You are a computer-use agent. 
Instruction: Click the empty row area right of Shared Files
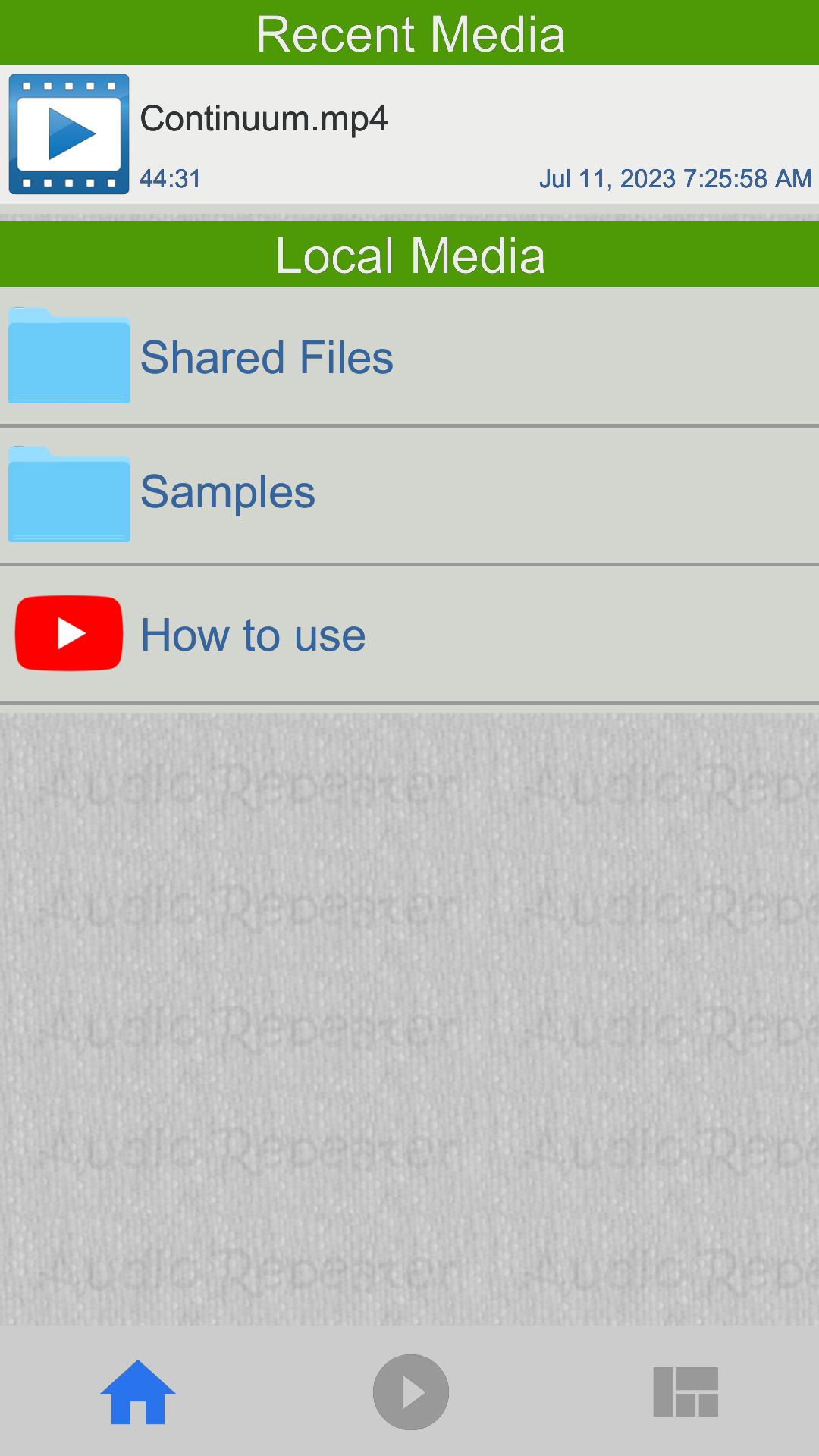click(607, 356)
